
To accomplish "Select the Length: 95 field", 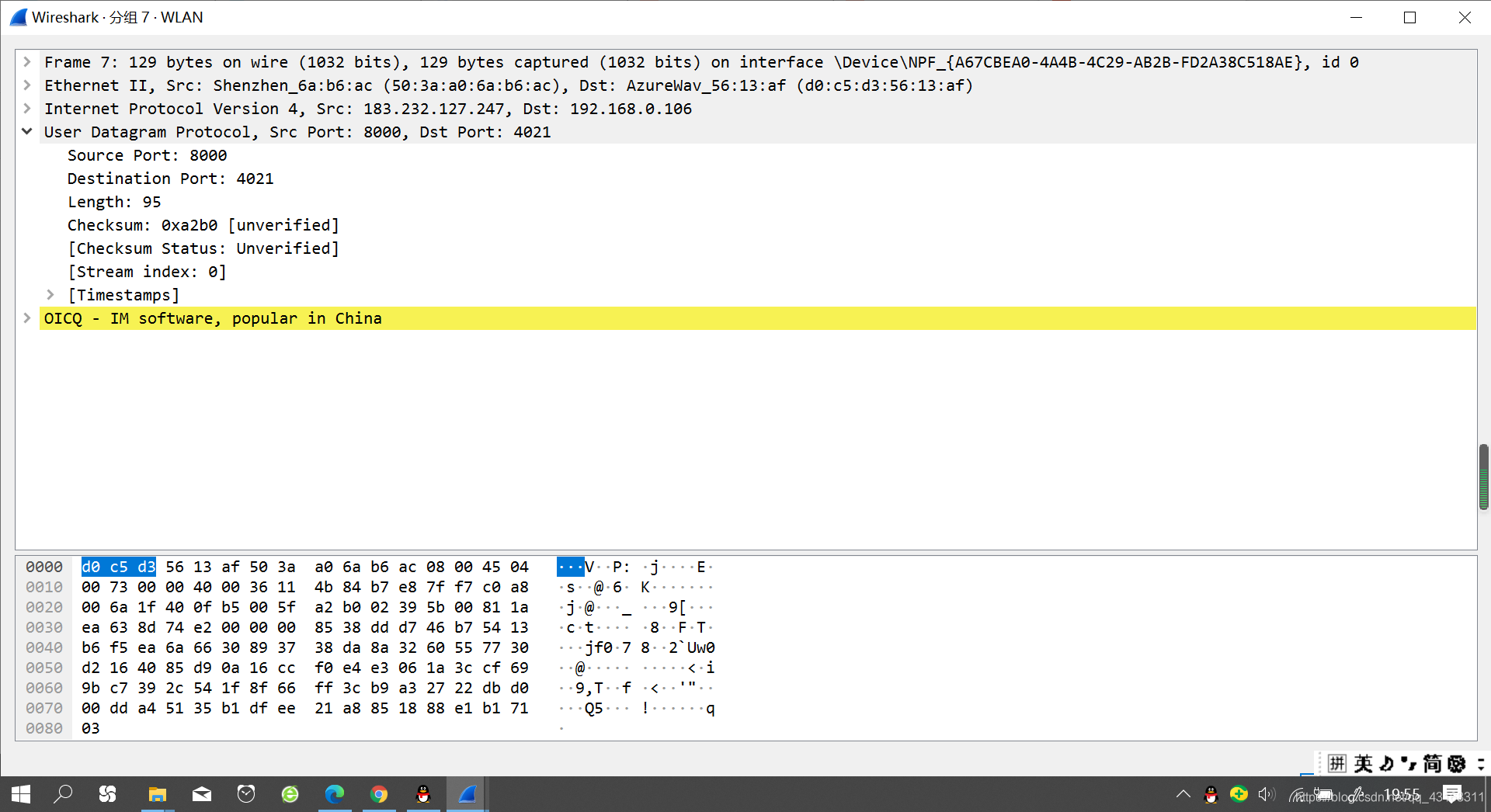I will pos(114,202).
